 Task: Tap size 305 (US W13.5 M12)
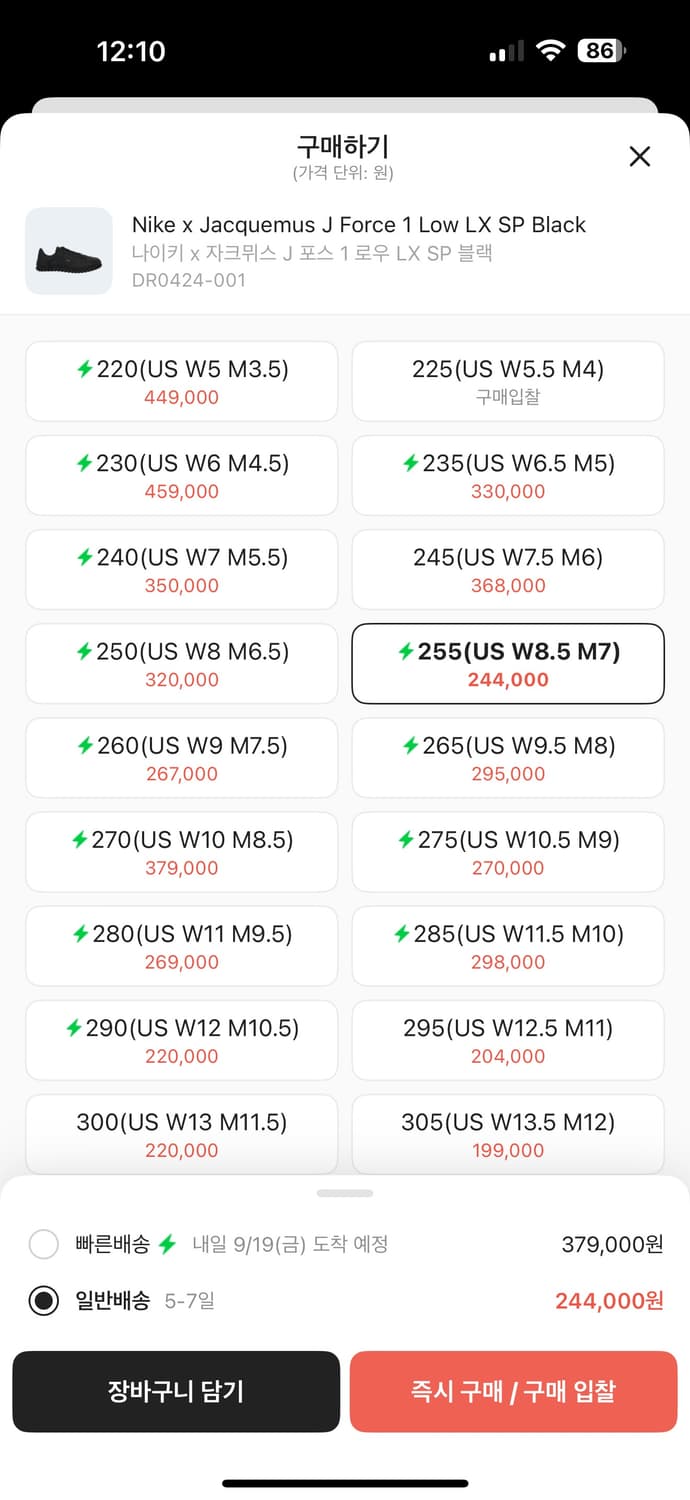point(508,1134)
